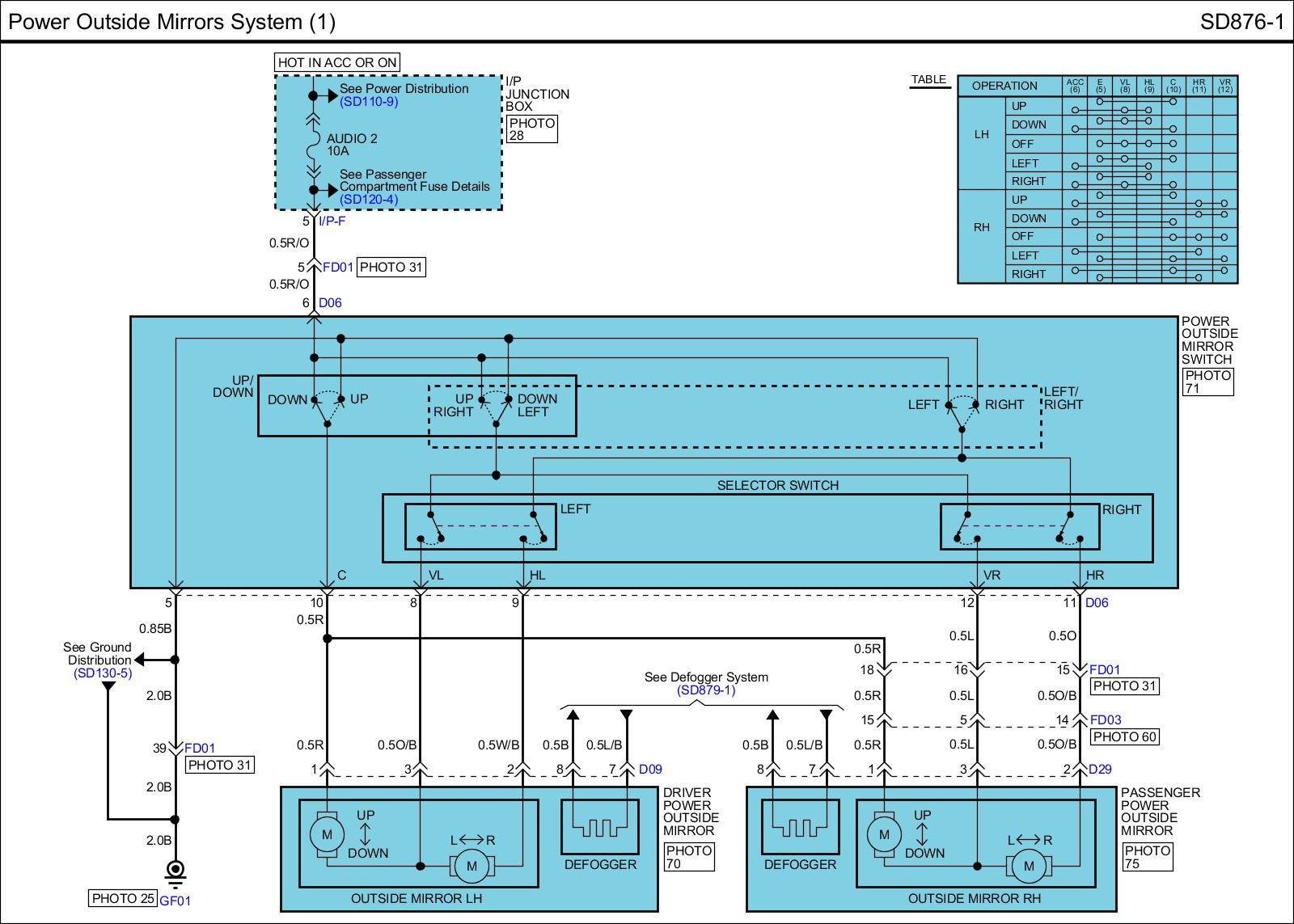Select the passenger mirror defogger element symbol
The height and width of the screenshot is (924, 1294).
tap(799, 827)
